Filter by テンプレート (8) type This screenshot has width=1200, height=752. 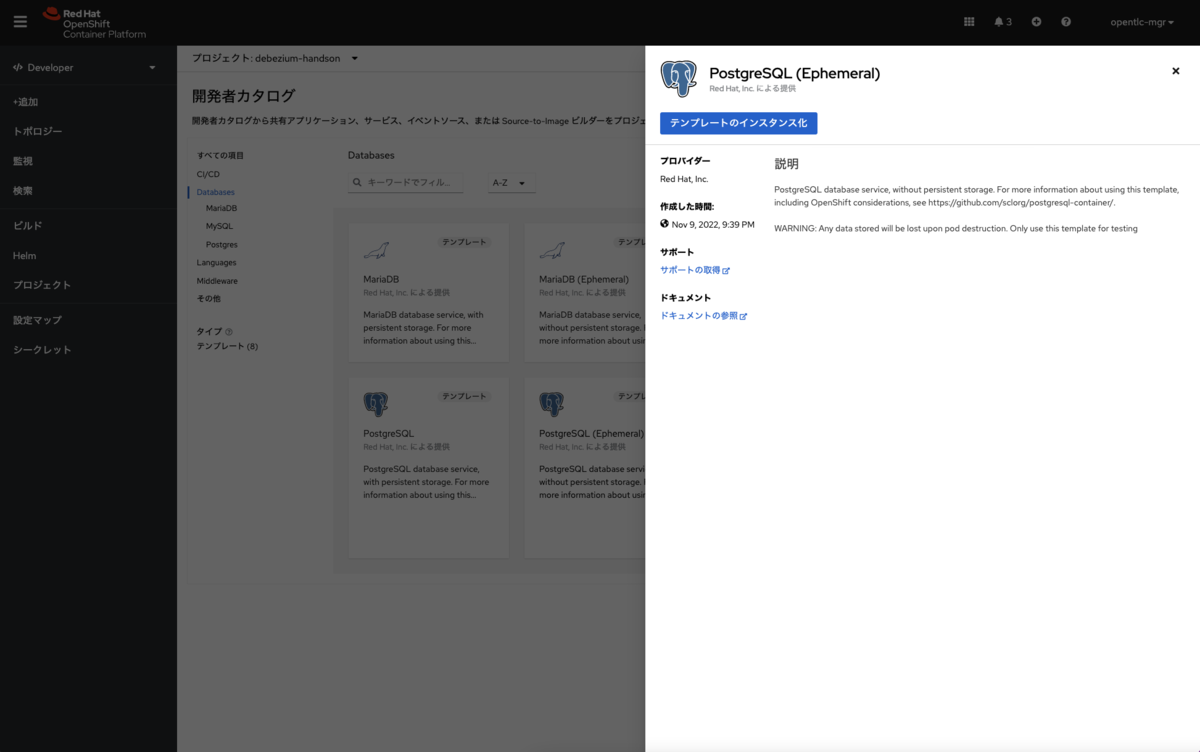pos(227,346)
